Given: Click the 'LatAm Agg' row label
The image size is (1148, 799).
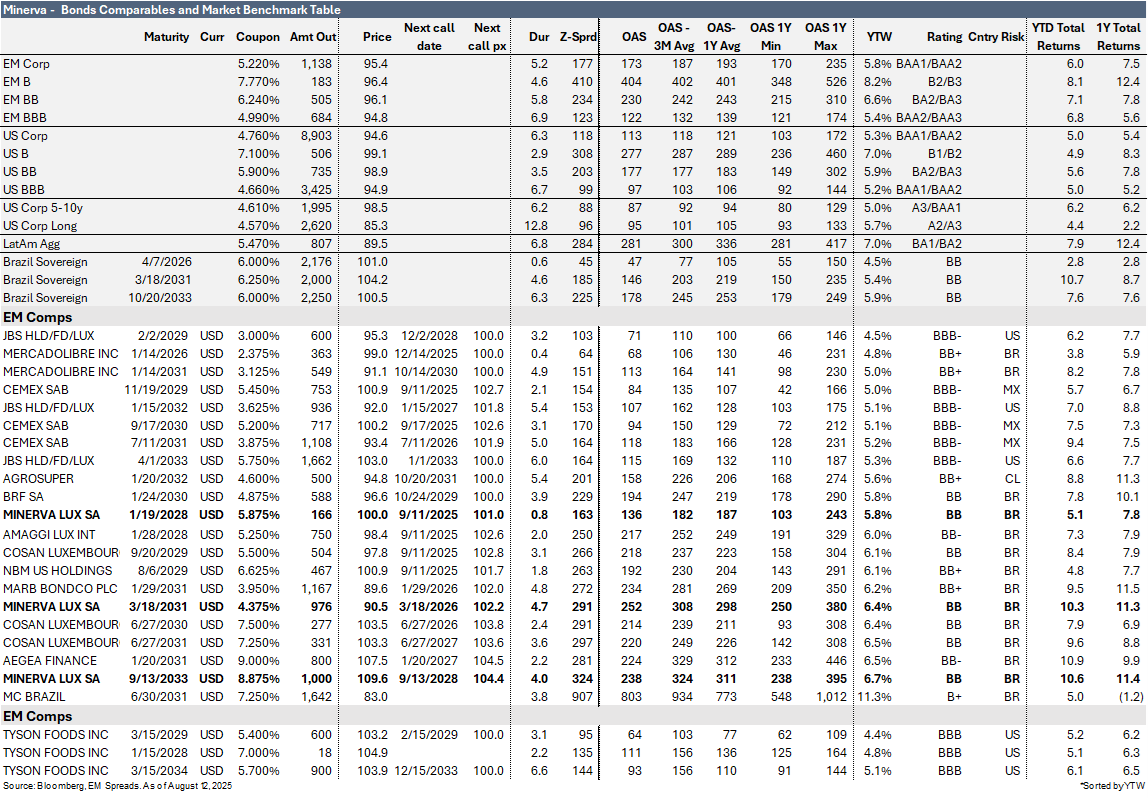Looking at the screenshot, I should pos(31,244).
